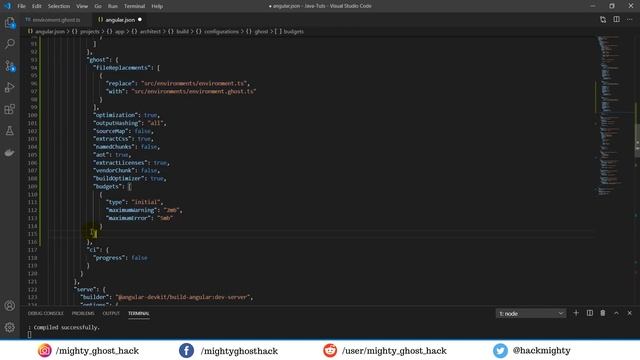Screen dimensions: 640x360
Task: Click the "maximumError" key on line 113
Action: 128,218
